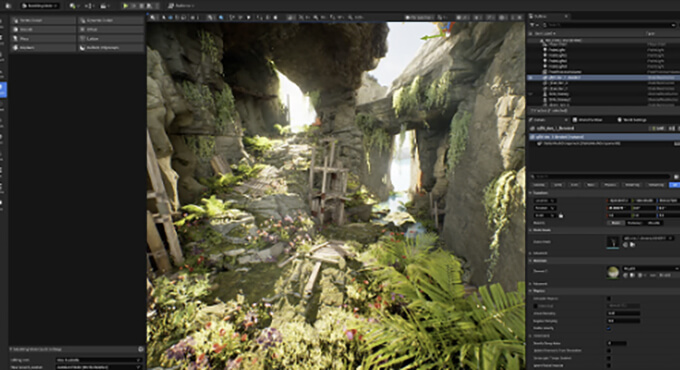The height and width of the screenshot is (370, 680).
Task: Open the first quick settings dropdown at bottom left
Action: [x=99, y=360]
